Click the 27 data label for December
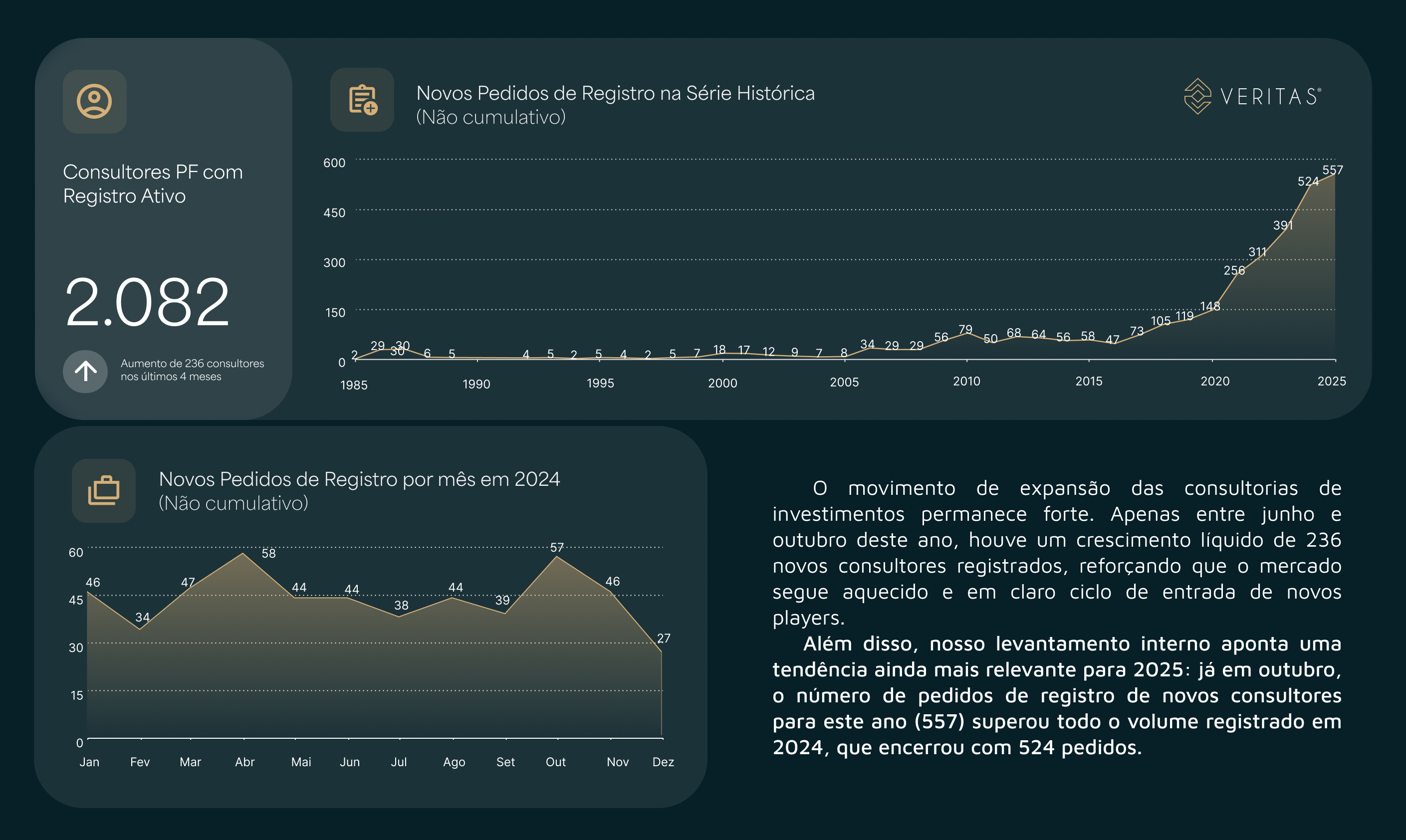This screenshot has height=840, width=1406. tap(664, 638)
